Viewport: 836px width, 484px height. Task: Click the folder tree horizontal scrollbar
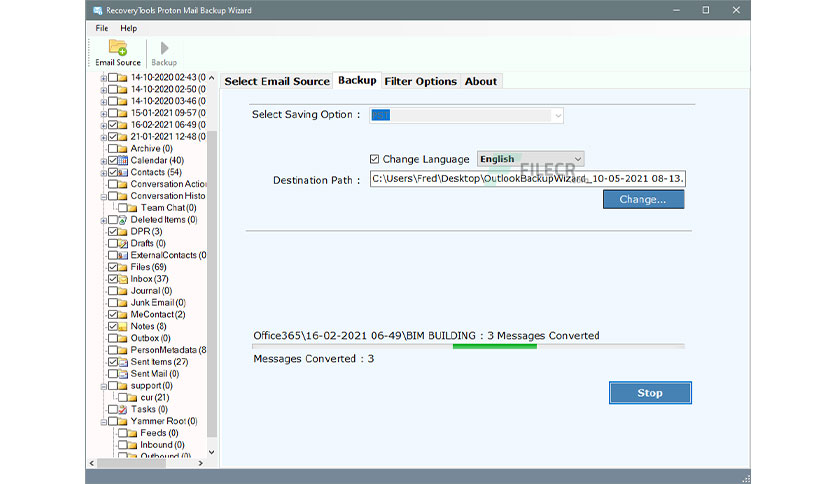(x=131, y=463)
